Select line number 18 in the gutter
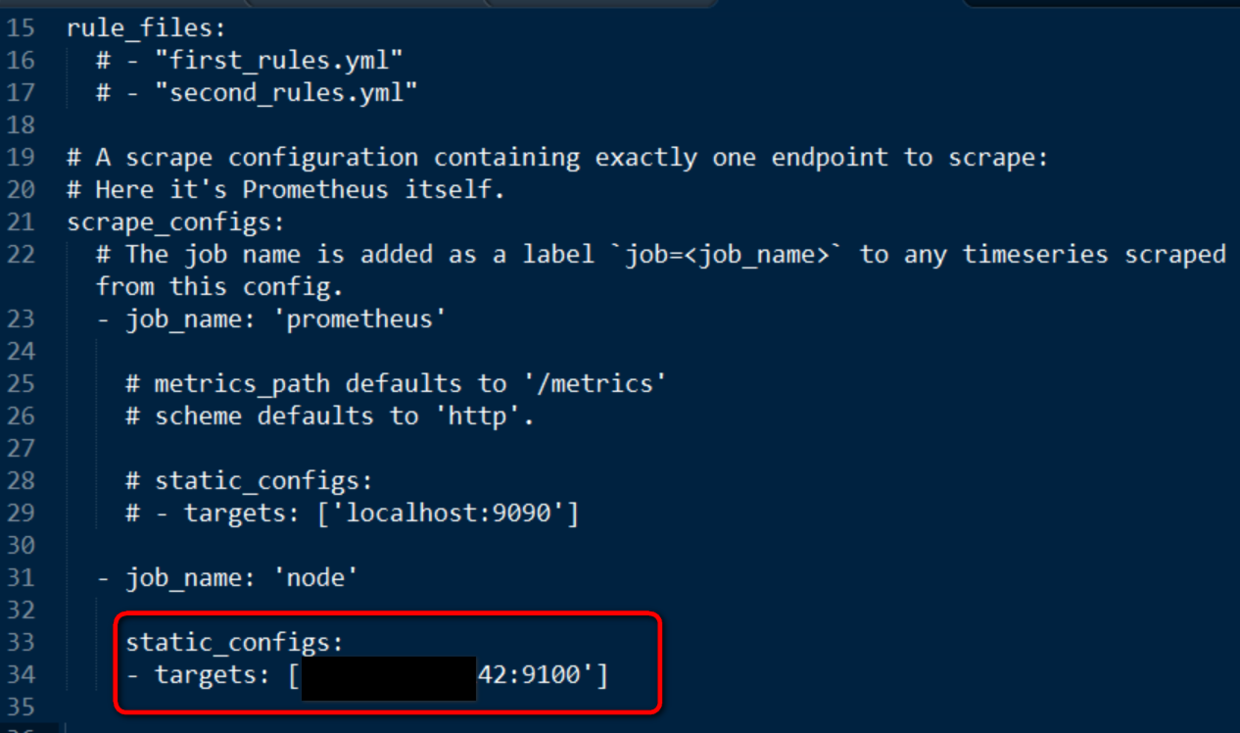Screen dimensions: 1240x733 tap(21, 125)
